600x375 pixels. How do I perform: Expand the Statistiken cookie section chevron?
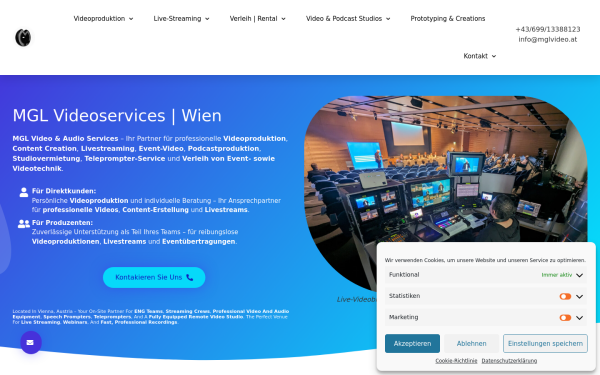point(579,297)
